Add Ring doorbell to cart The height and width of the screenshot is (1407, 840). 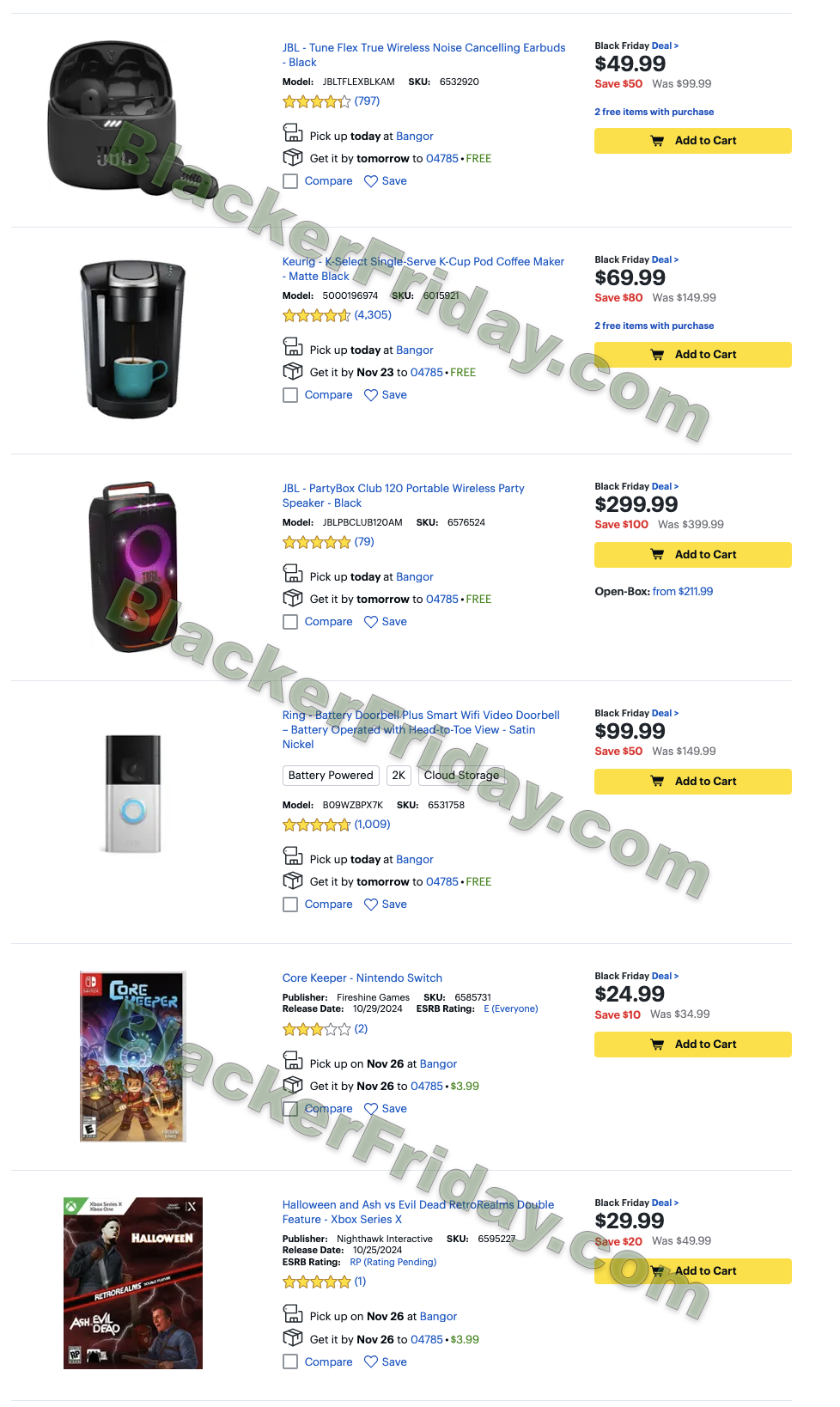pos(692,782)
